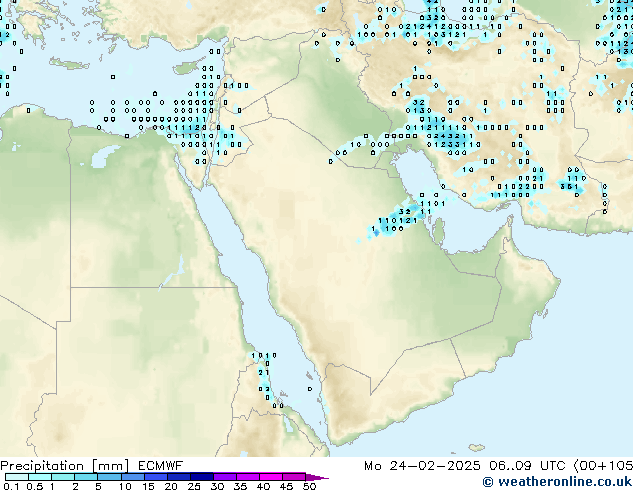Click the 1–2 mm legend swatch

[63, 477]
